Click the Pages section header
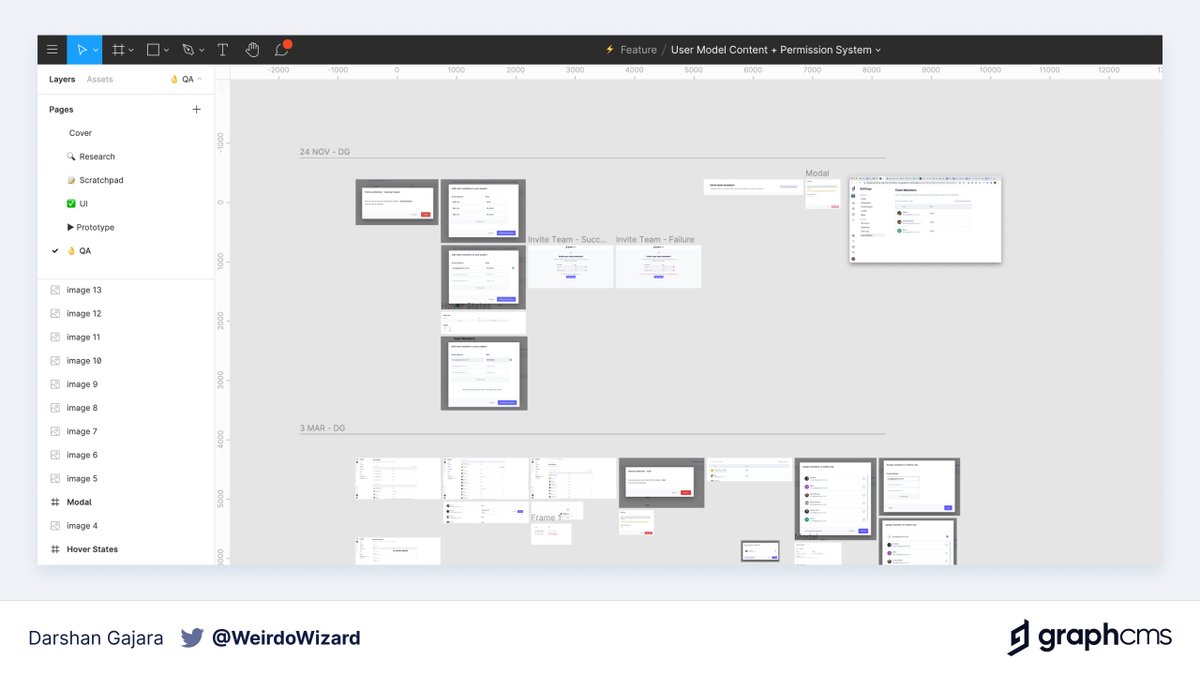This screenshot has height=675, width=1200. tap(61, 109)
